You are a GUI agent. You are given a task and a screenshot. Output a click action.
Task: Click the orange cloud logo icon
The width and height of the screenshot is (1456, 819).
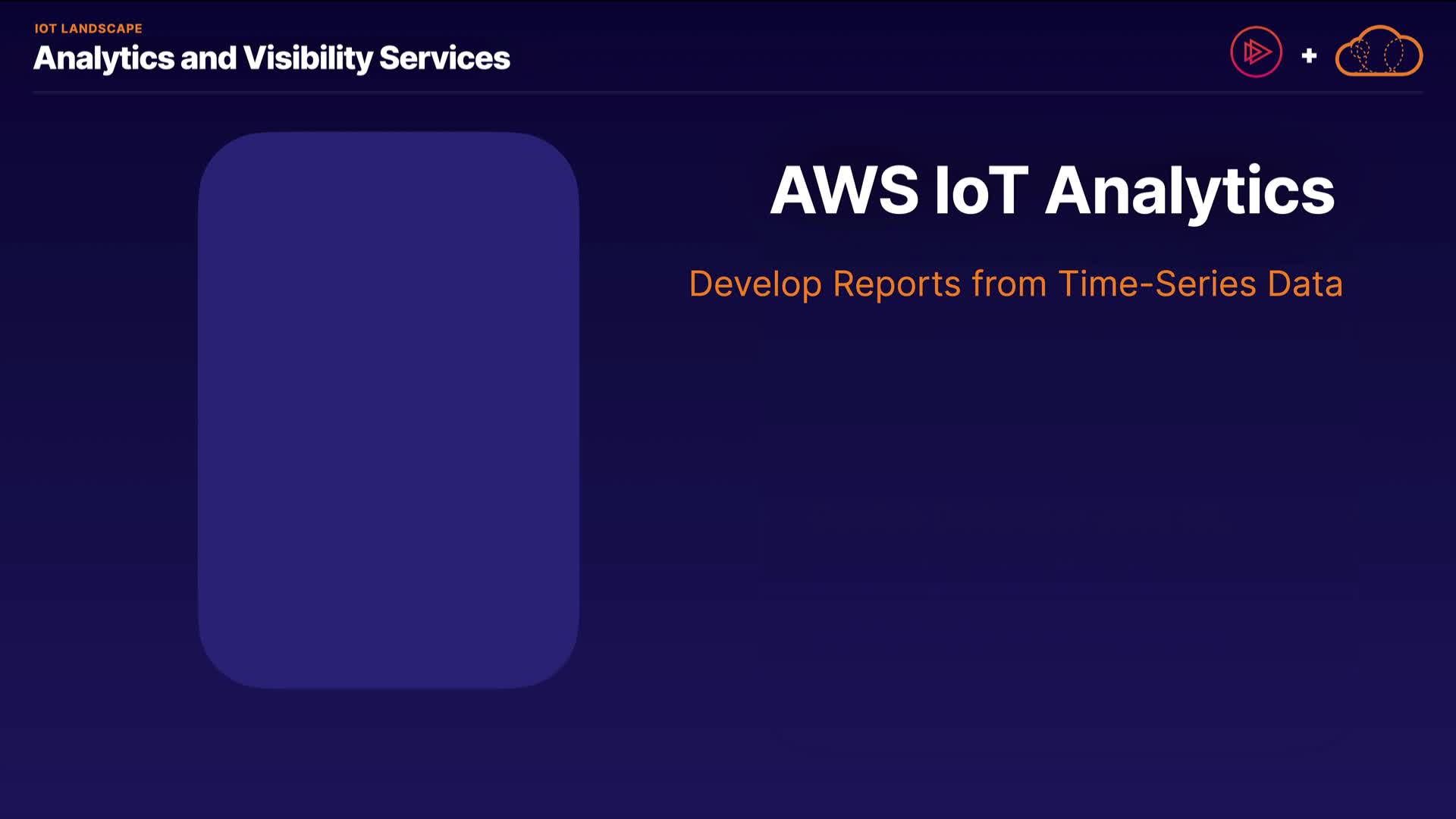pyautogui.click(x=1379, y=52)
